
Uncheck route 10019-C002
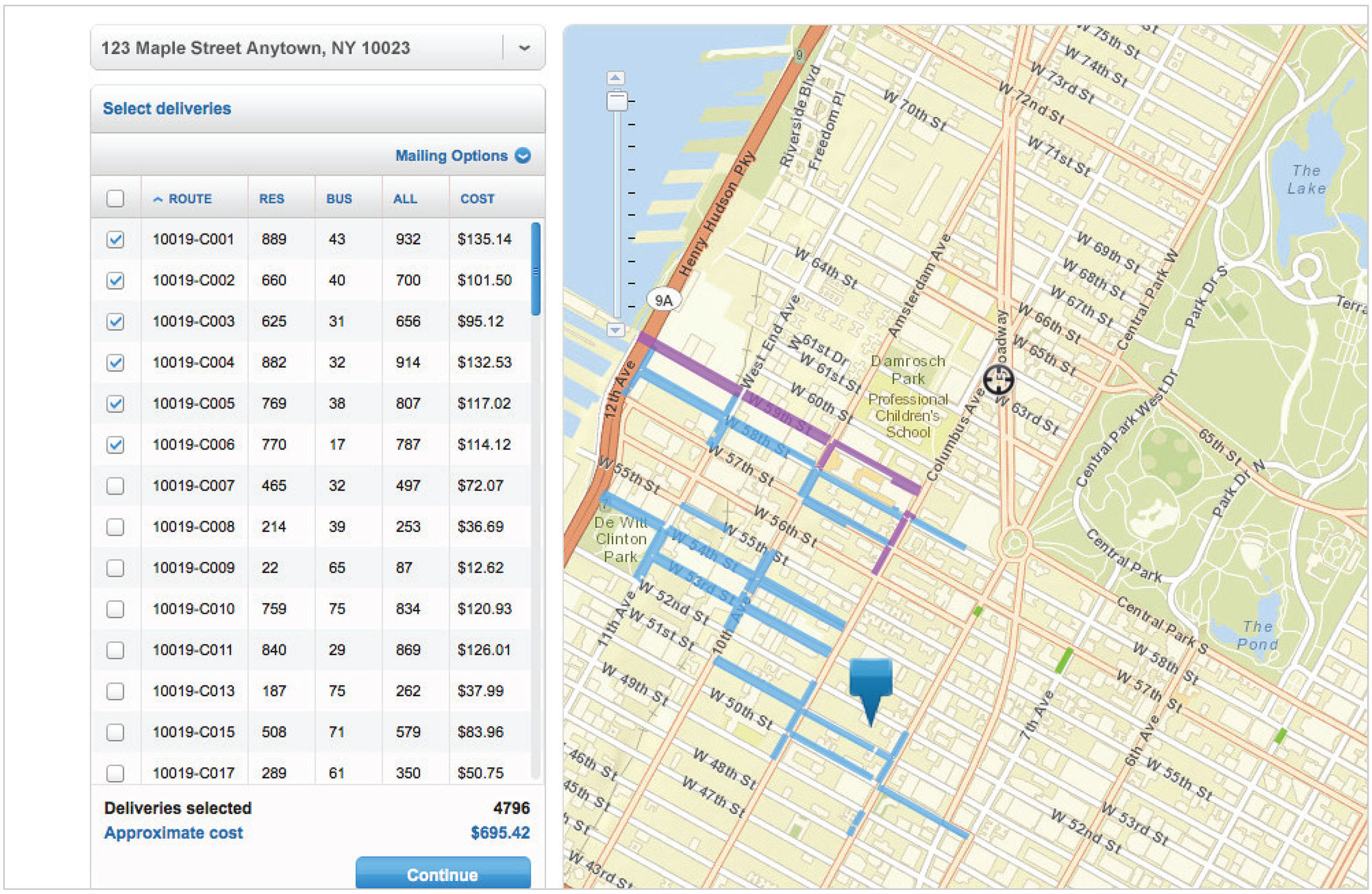(x=115, y=280)
